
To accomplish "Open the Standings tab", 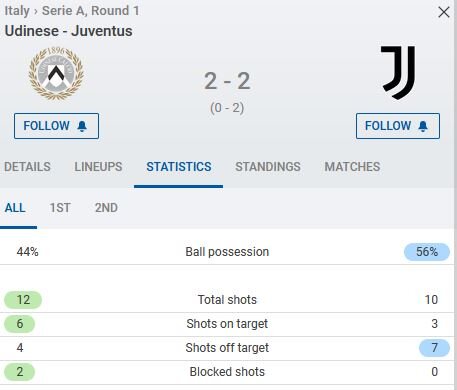I will [x=268, y=167].
